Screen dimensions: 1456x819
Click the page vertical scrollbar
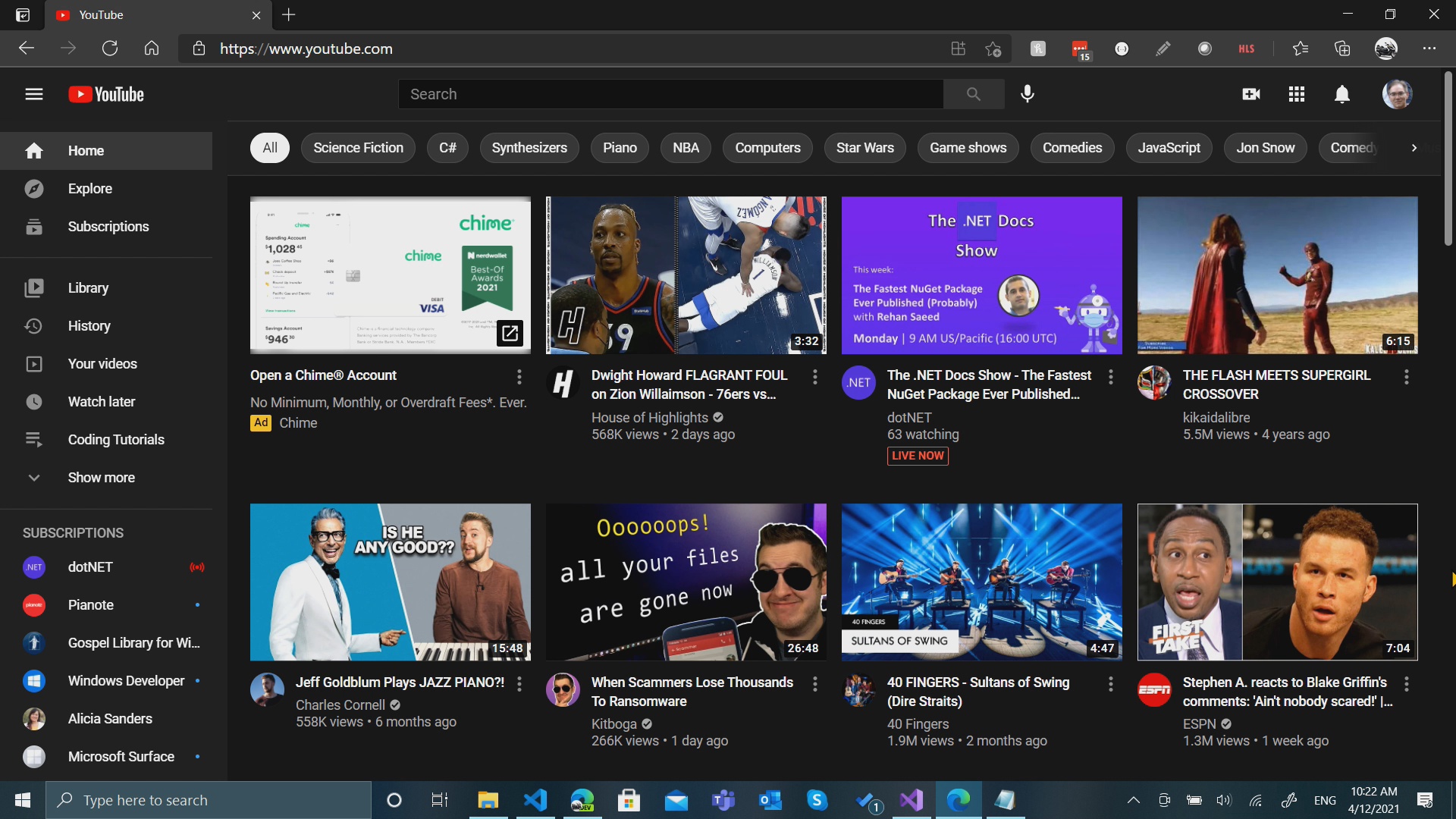[1448, 159]
